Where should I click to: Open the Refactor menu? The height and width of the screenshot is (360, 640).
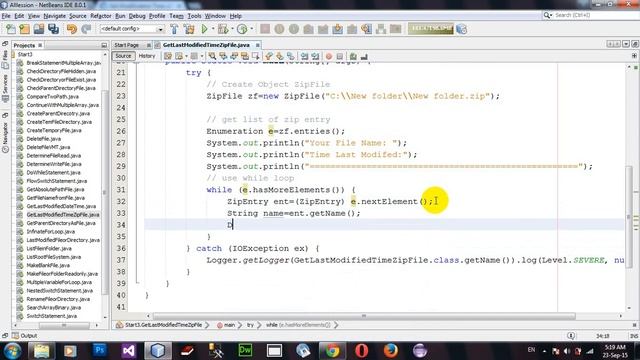tap(100, 16)
